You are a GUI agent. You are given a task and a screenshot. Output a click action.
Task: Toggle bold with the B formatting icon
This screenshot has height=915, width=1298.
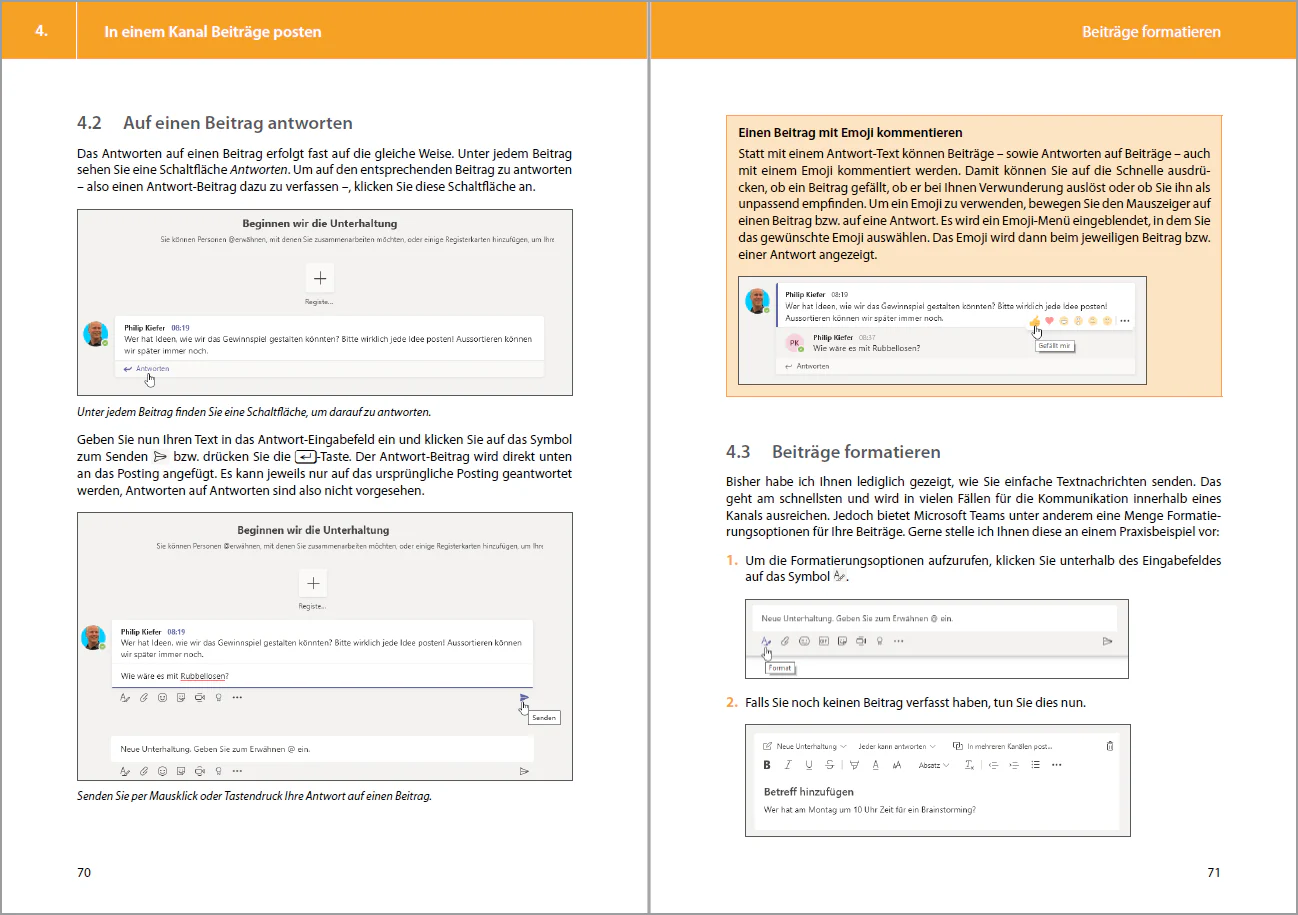[767, 765]
